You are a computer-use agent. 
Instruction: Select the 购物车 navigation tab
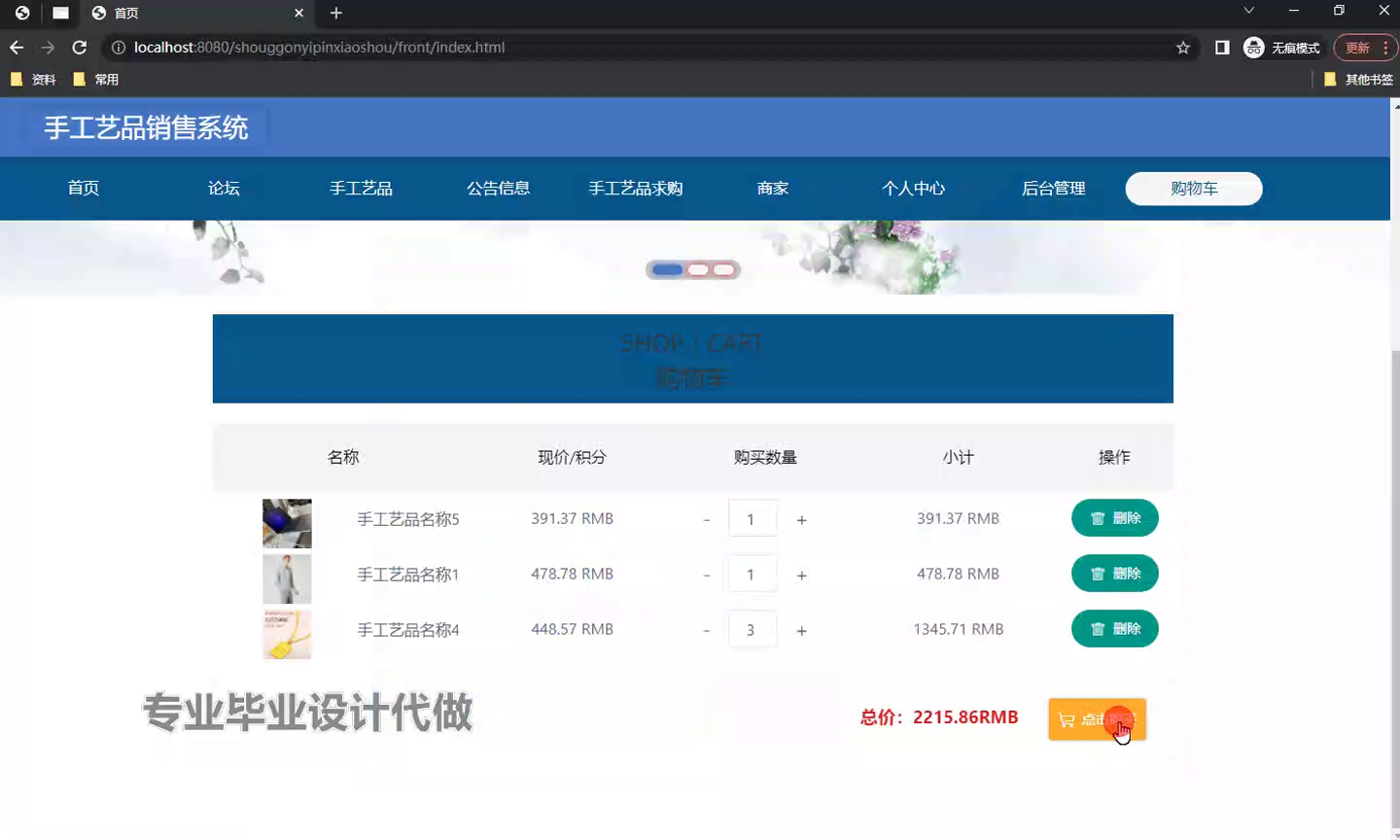click(1194, 189)
